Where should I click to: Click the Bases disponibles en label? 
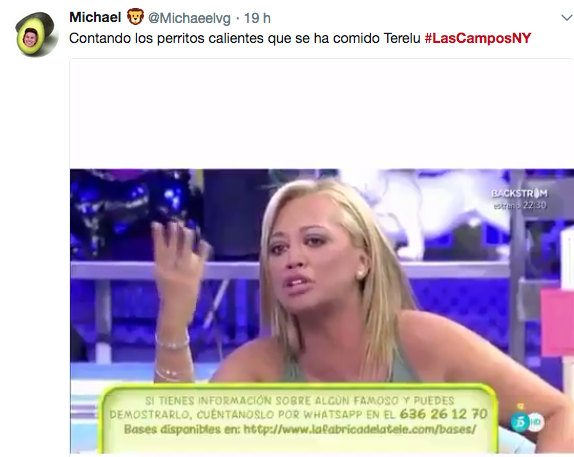(x=182, y=429)
